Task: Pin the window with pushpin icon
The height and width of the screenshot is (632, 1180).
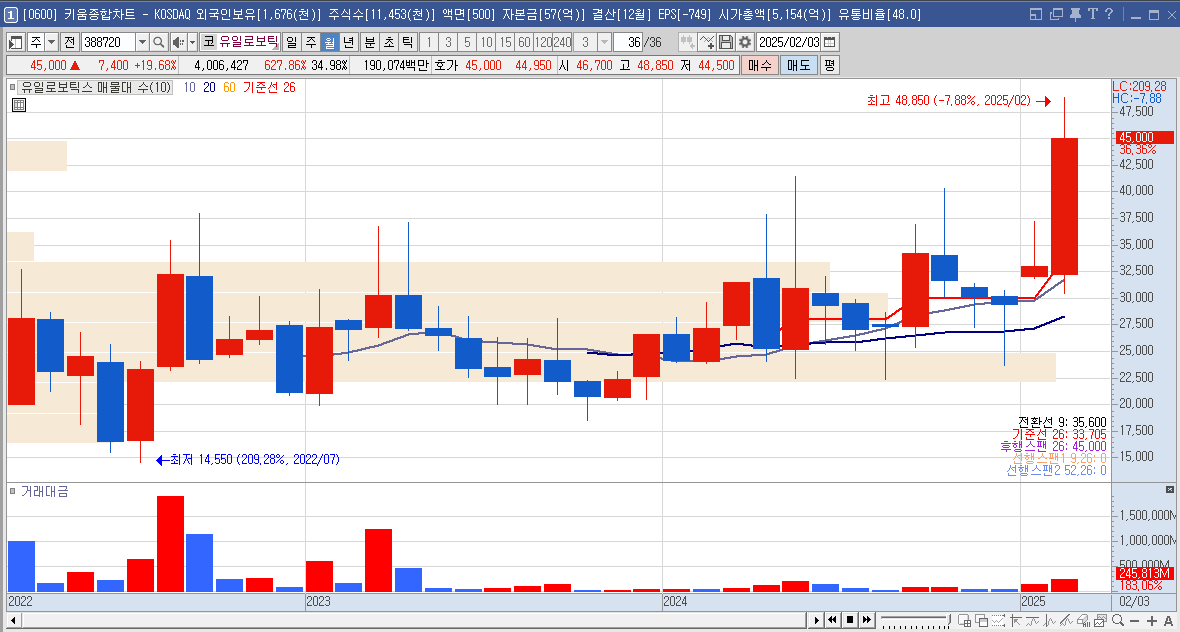Action: pyautogui.click(x=1075, y=14)
